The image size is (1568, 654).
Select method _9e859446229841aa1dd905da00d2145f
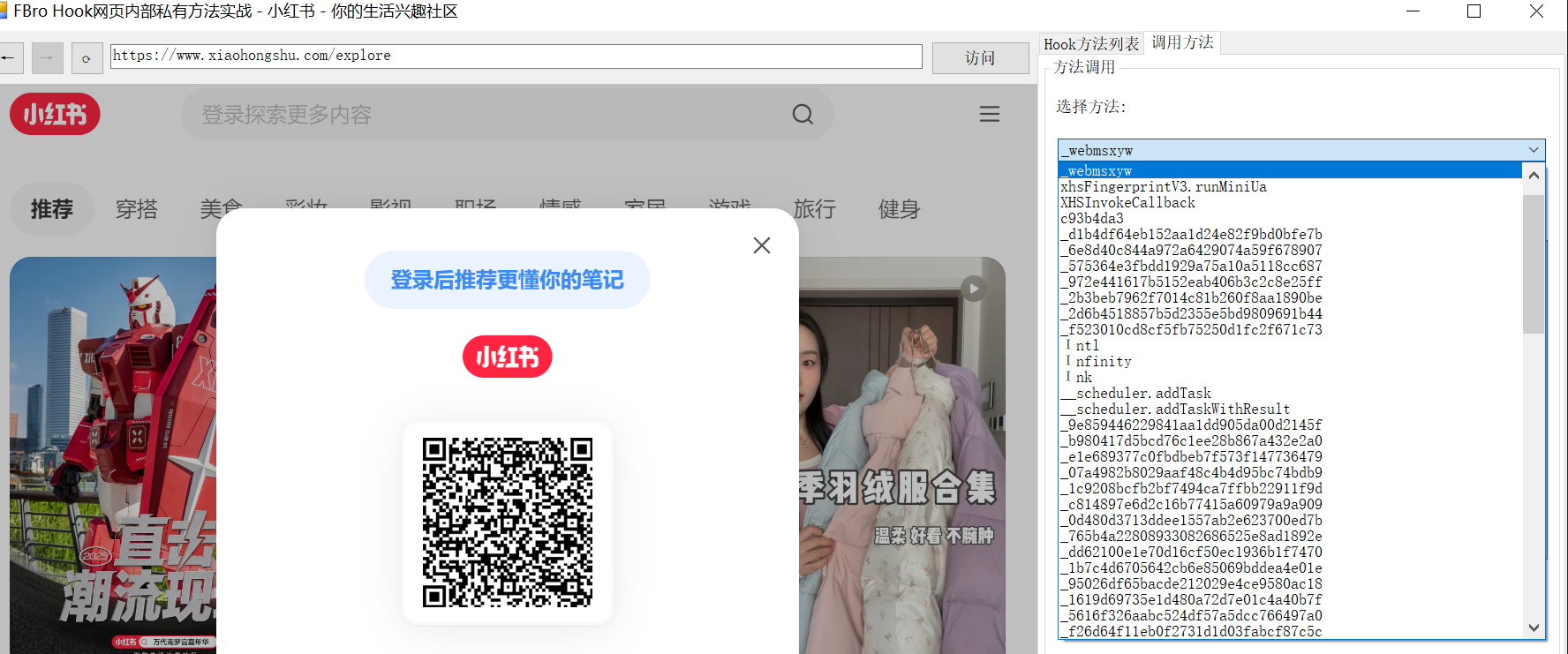click(x=1291, y=425)
